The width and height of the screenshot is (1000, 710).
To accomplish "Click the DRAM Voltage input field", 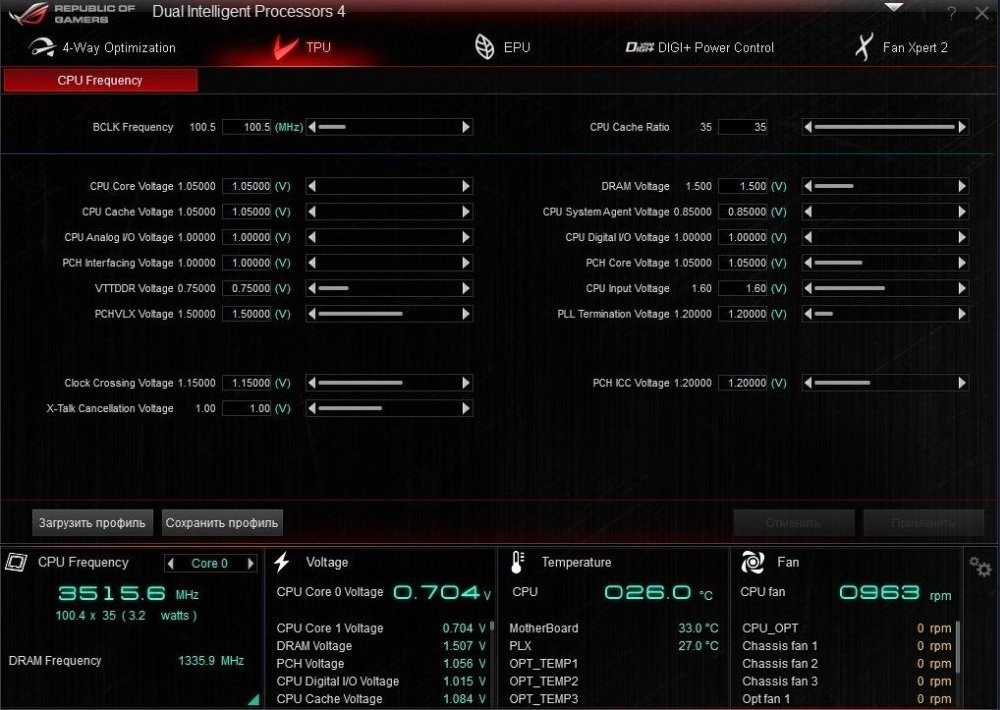I will click(x=743, y=186).
